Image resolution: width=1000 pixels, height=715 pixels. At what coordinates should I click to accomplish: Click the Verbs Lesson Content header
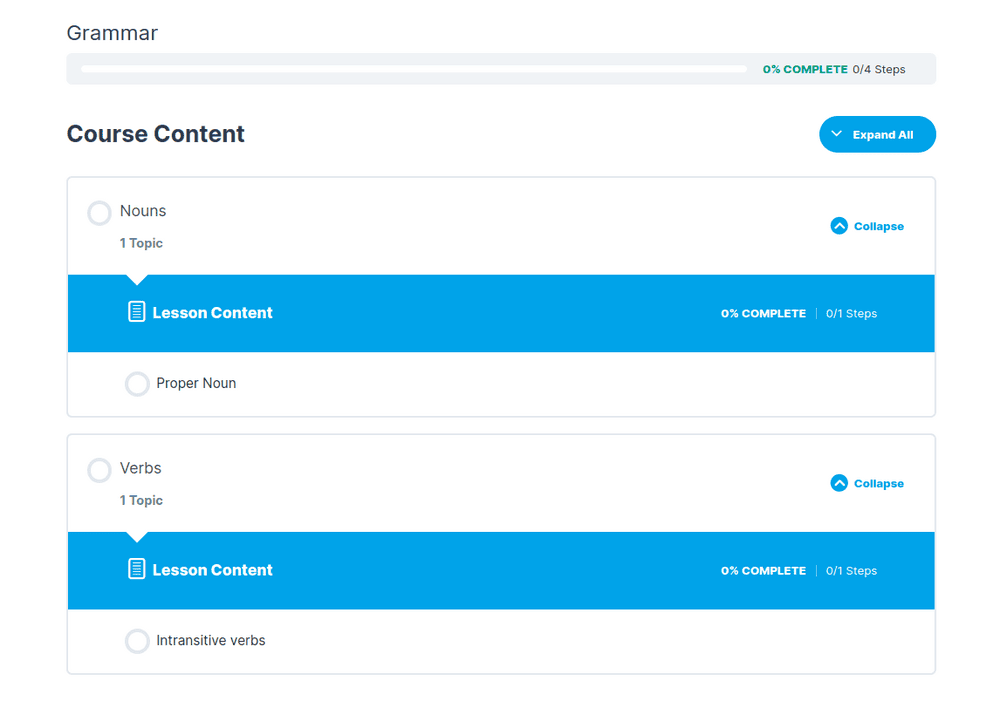212,570
